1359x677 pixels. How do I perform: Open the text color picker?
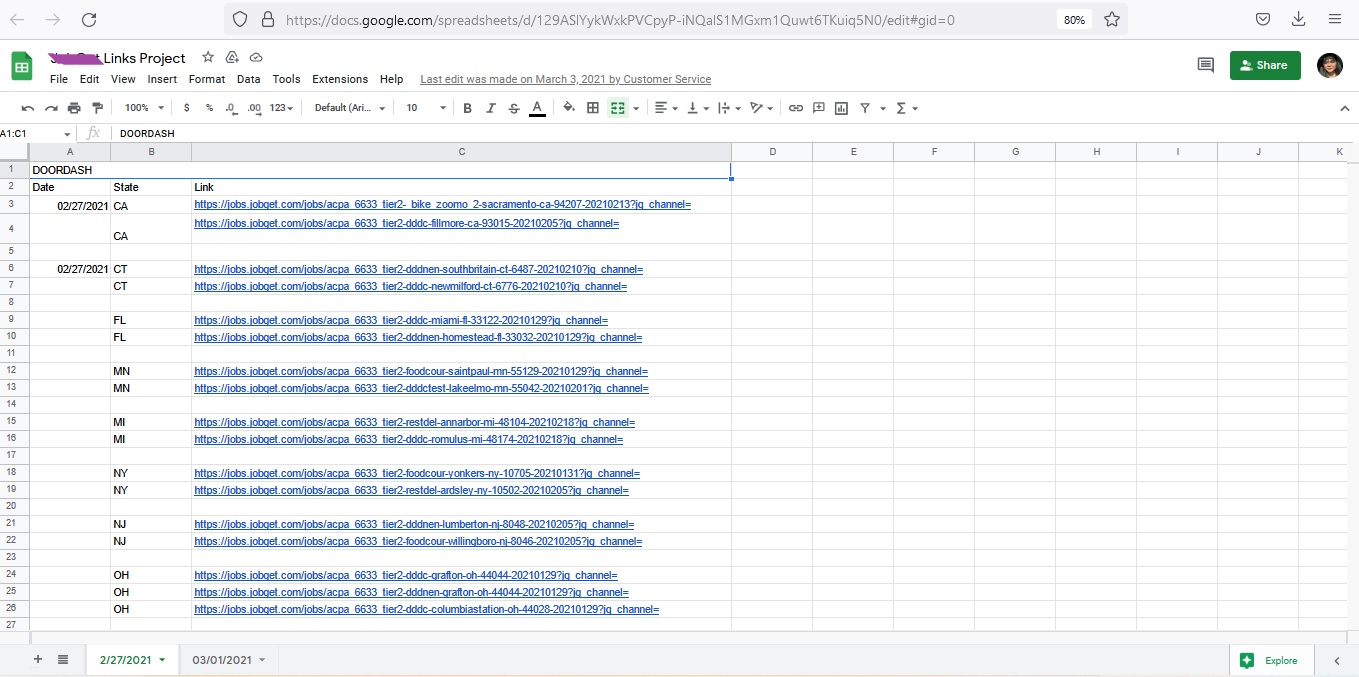coord(537,108)
